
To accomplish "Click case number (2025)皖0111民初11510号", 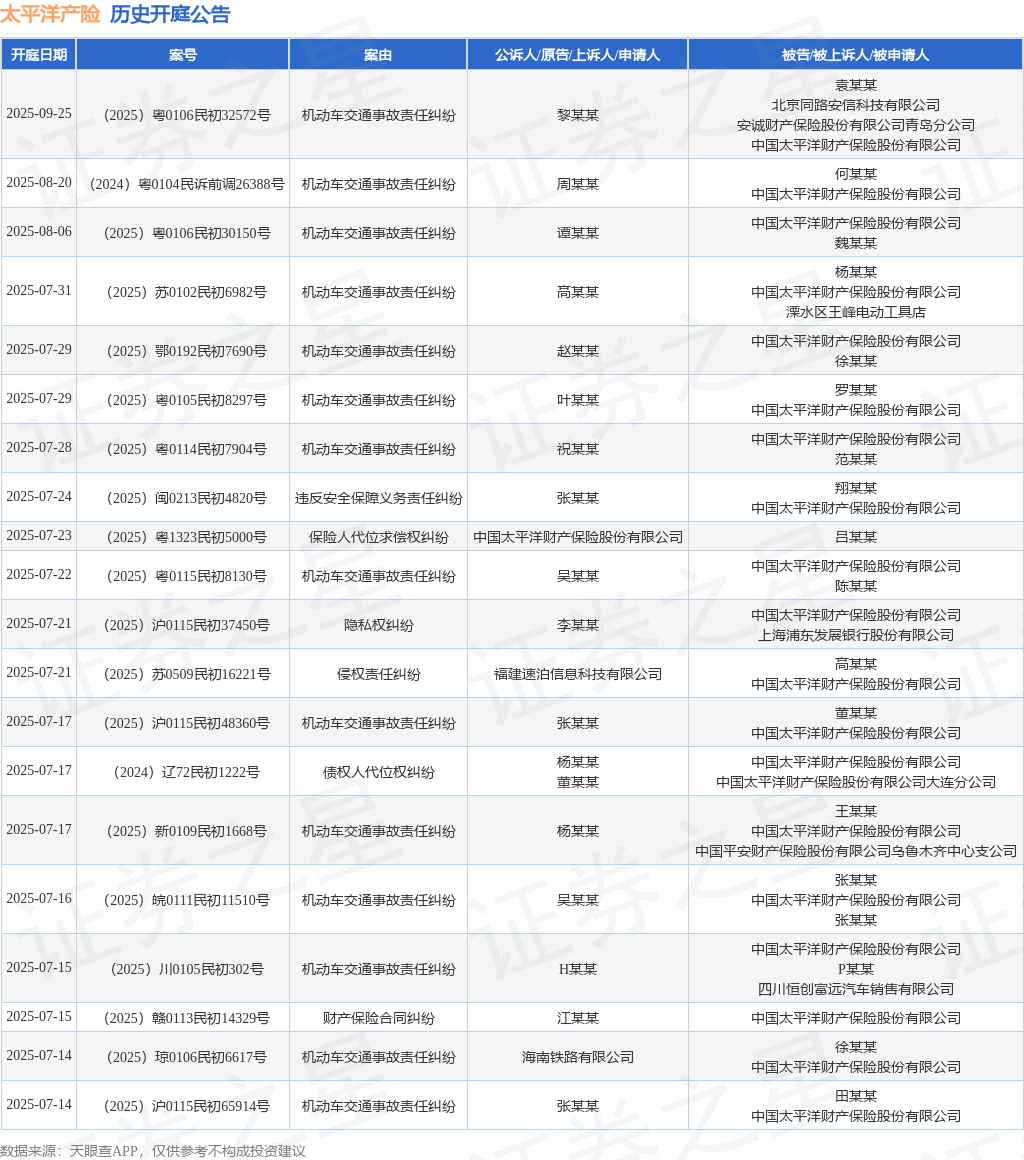I will point(186,900).
